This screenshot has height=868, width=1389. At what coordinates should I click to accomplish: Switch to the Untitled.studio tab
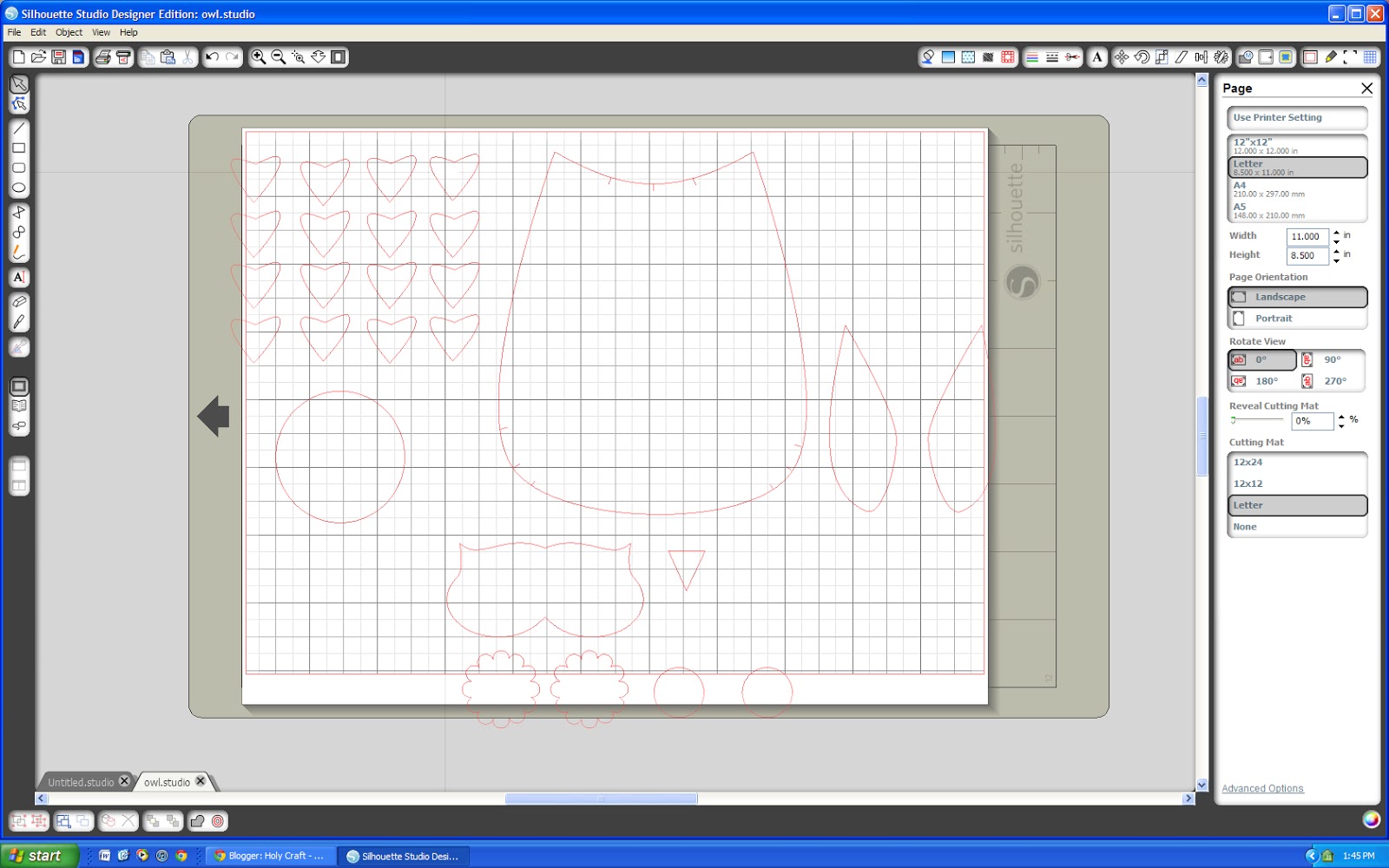click(x=81, y=782)
